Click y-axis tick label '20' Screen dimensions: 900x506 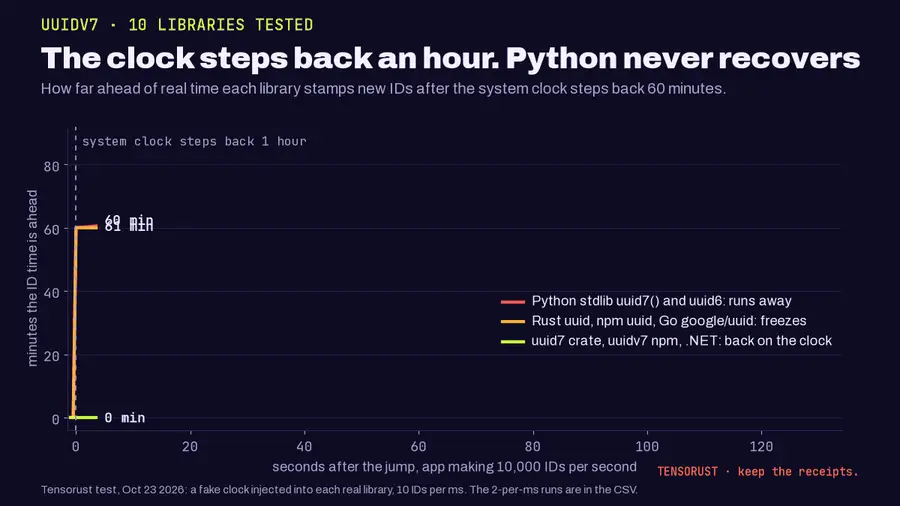[51, 356]
